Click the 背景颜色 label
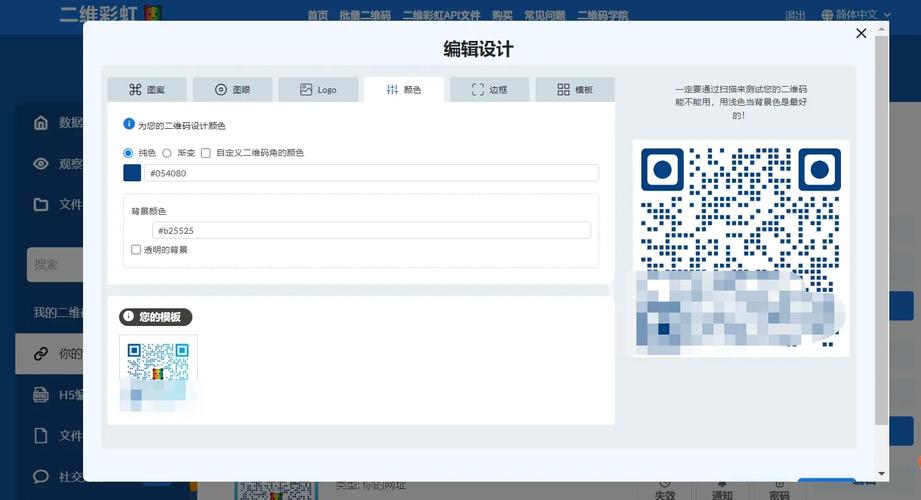The width and height of the screenshot is (921, 500). (149, 211)
